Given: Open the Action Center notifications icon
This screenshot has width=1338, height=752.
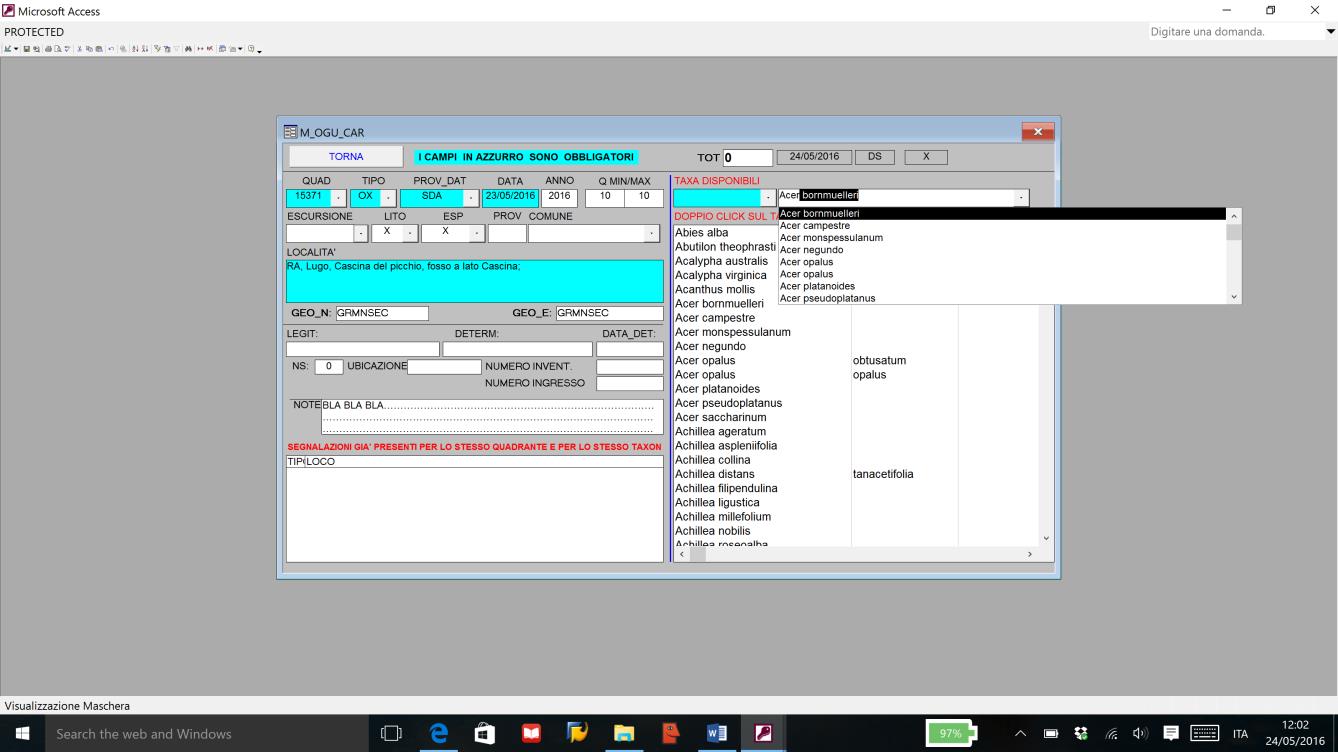Looking at the screenshot, I should point(1171,734).
